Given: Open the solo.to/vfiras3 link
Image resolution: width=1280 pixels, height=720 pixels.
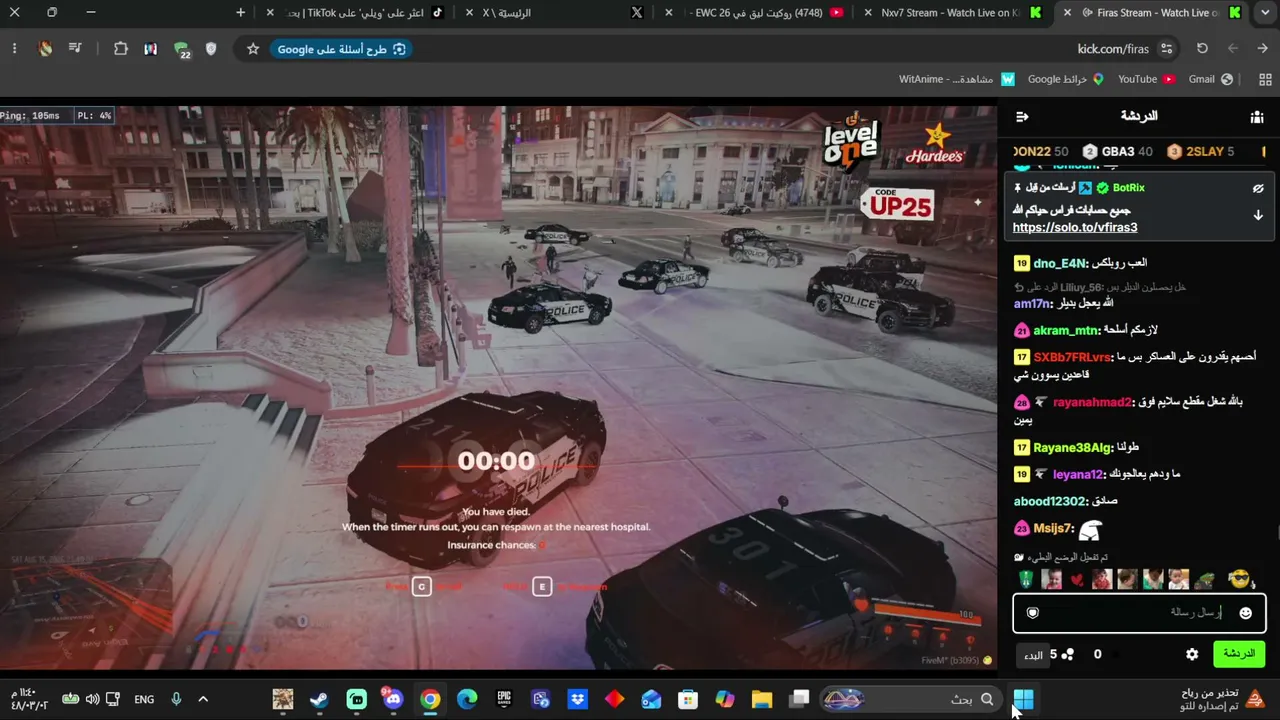Looking at the screenshot, I should pos(1074,227).
